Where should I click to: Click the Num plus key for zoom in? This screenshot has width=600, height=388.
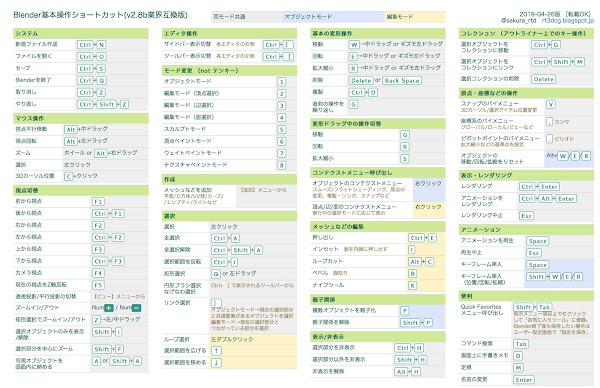pyautogui.click(x=109, y=308)
